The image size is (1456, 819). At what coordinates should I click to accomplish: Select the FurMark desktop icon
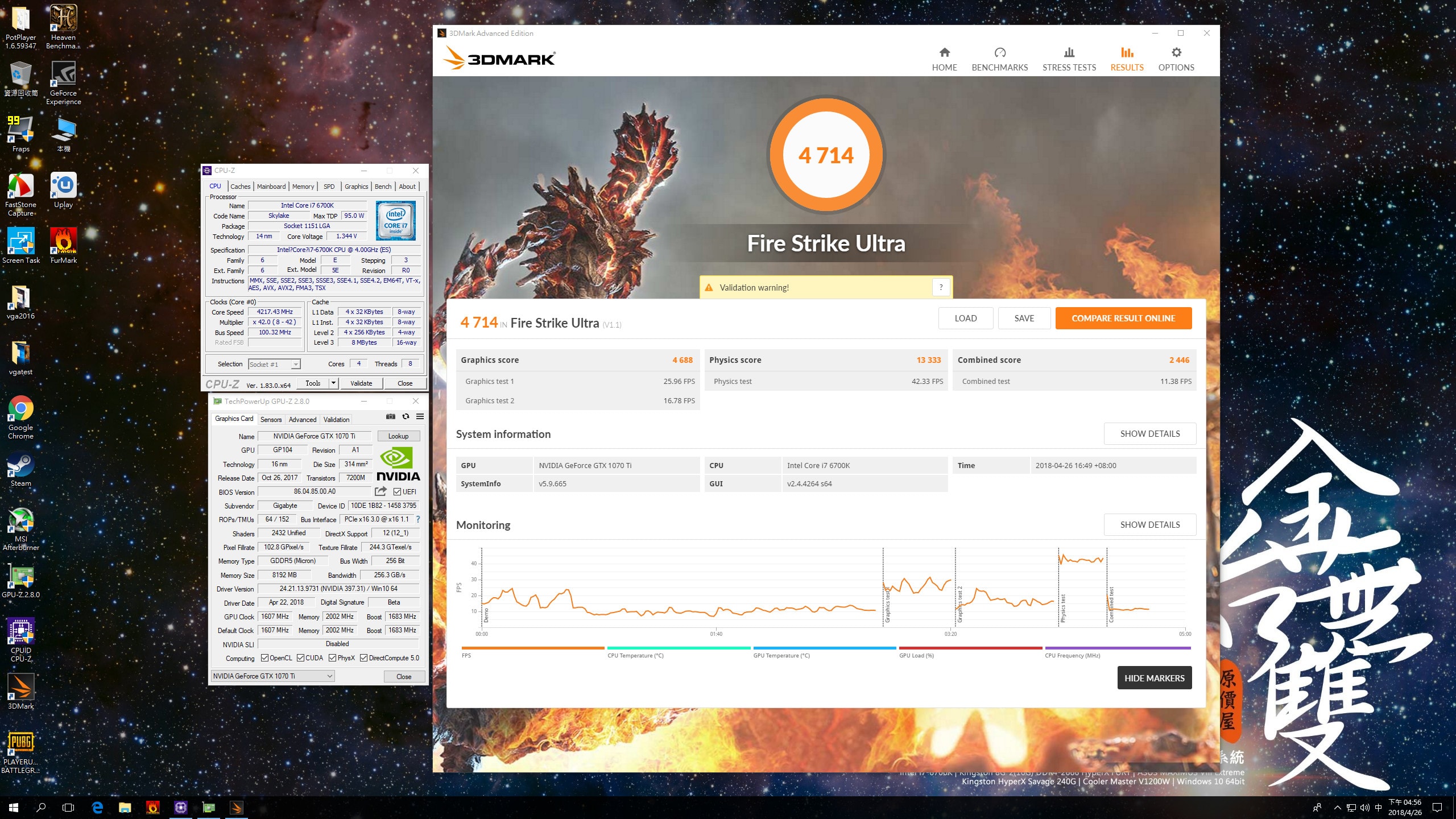[63, 245]
